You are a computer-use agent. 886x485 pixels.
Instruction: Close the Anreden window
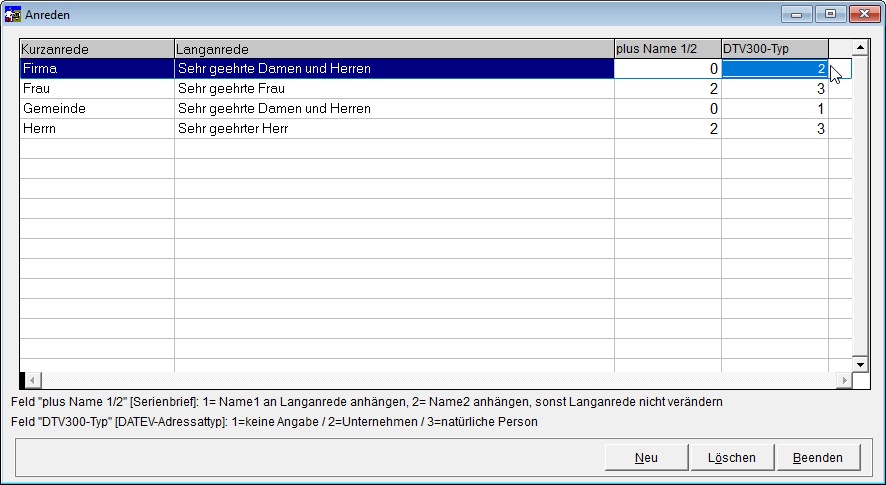865,14
